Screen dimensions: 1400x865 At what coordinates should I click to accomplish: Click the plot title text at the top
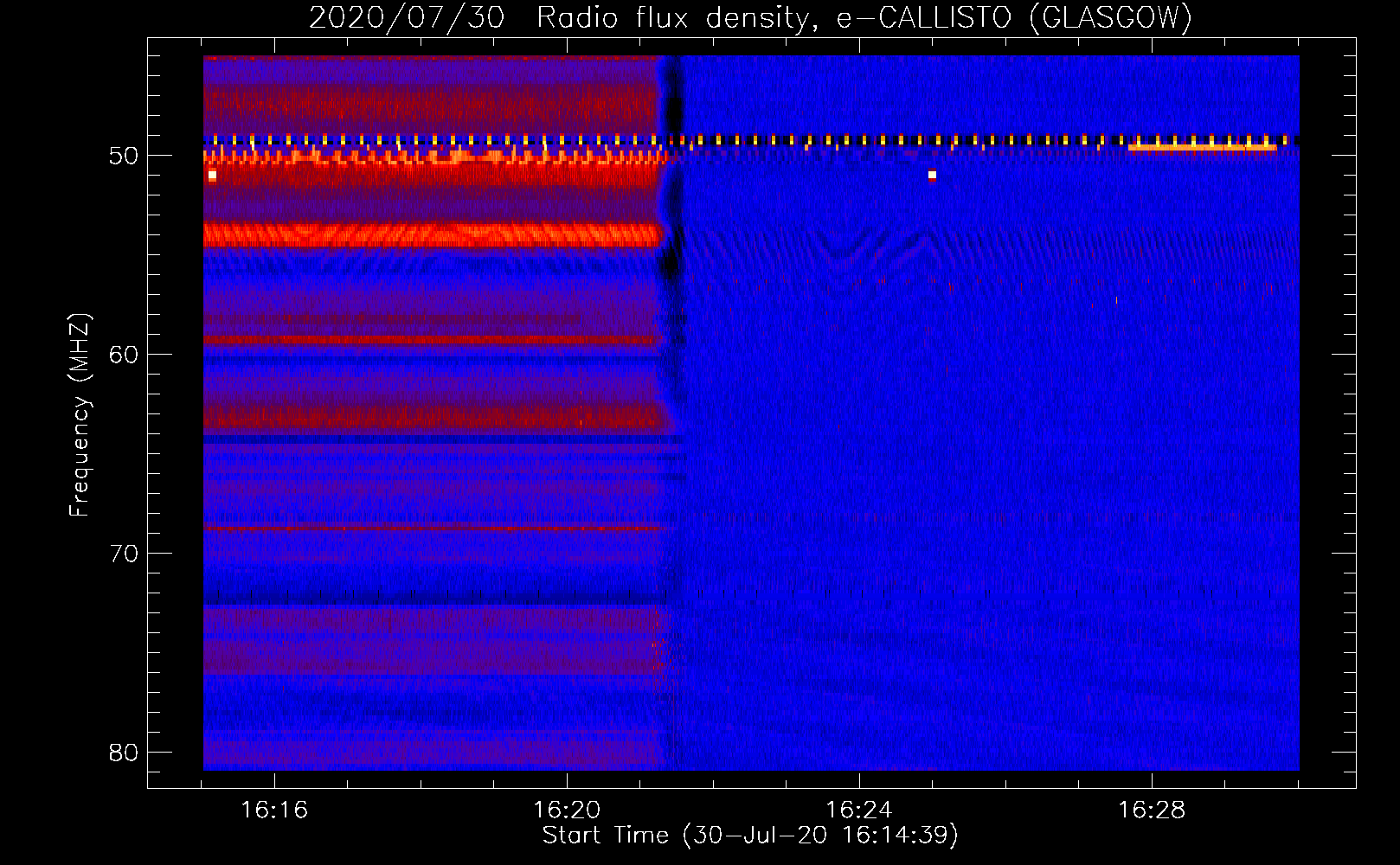(x=750, y=17)
